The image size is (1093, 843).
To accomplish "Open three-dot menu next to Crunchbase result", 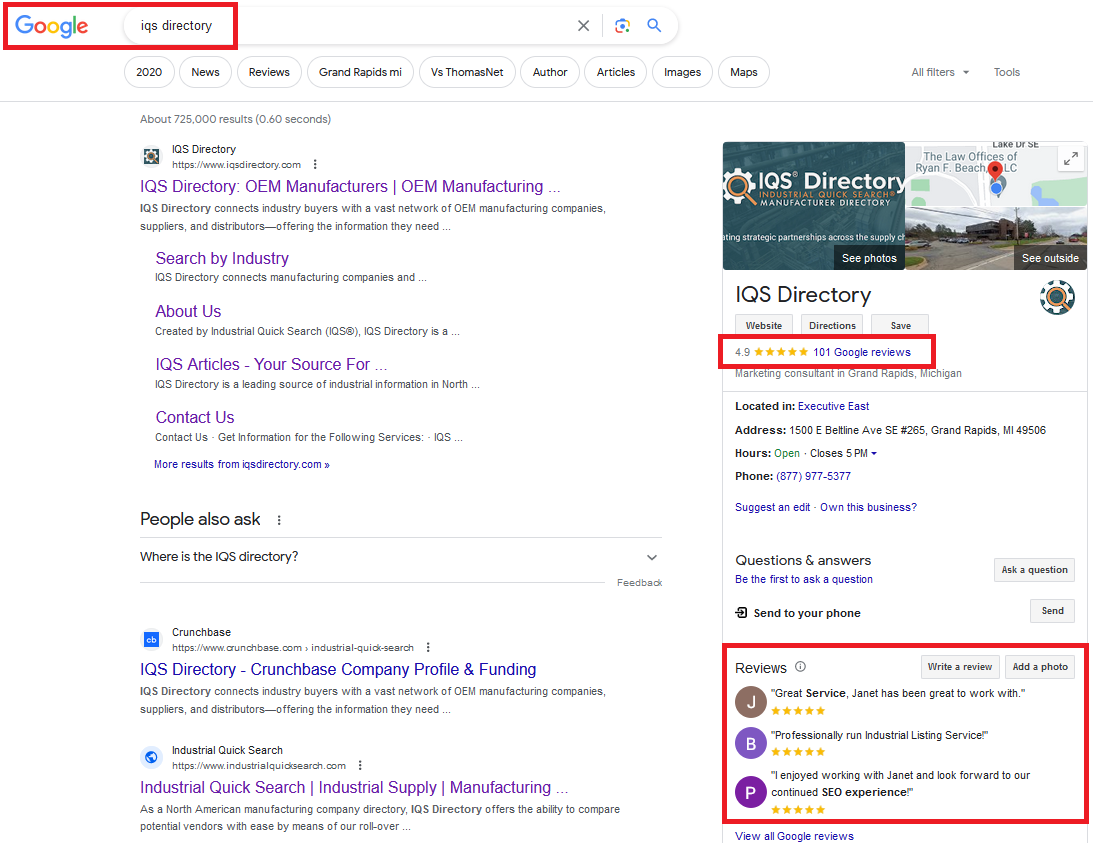I will [428, 648].
